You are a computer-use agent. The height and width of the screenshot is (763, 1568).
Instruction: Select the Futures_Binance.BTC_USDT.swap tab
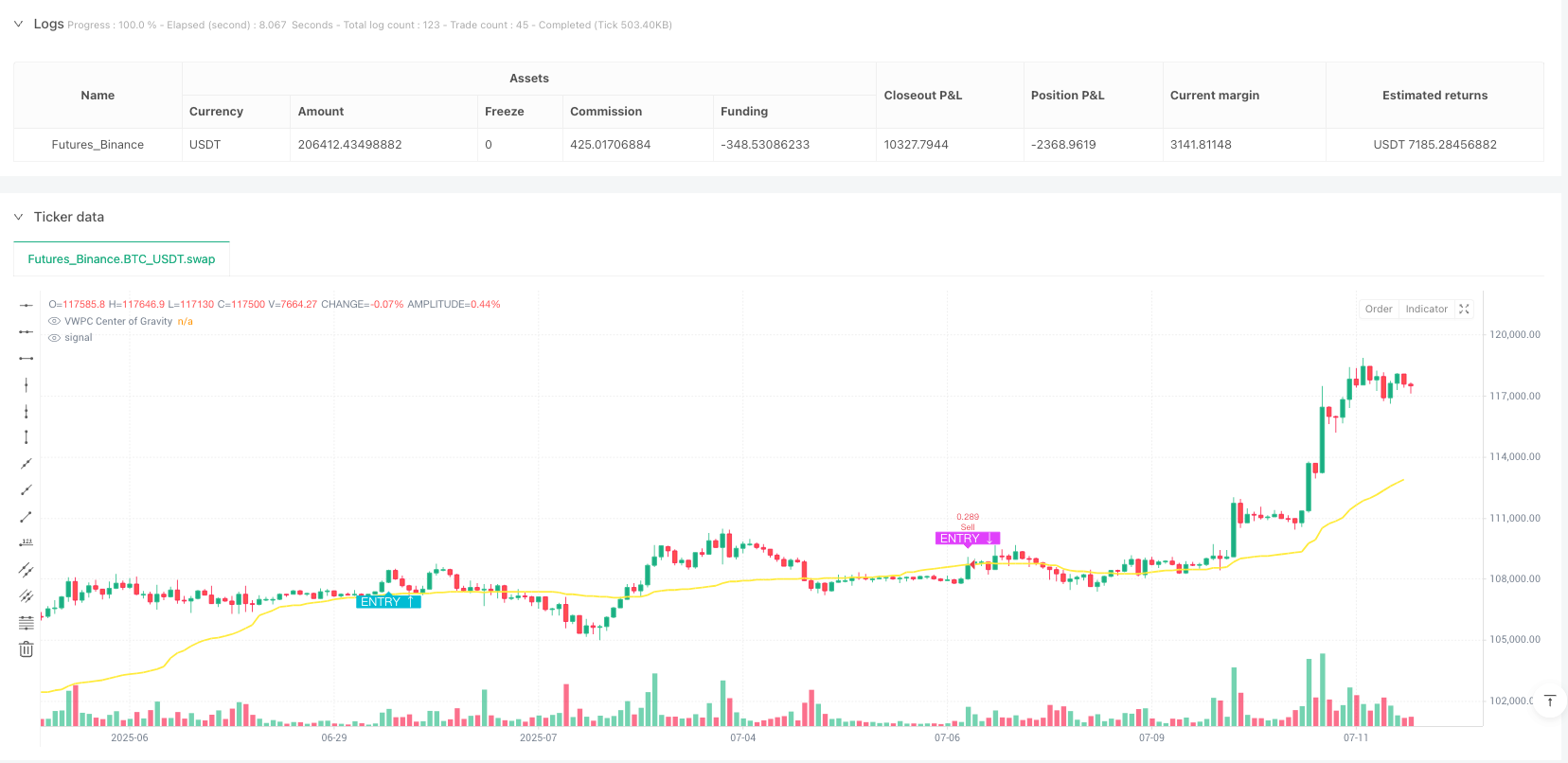tap(121, 258)
